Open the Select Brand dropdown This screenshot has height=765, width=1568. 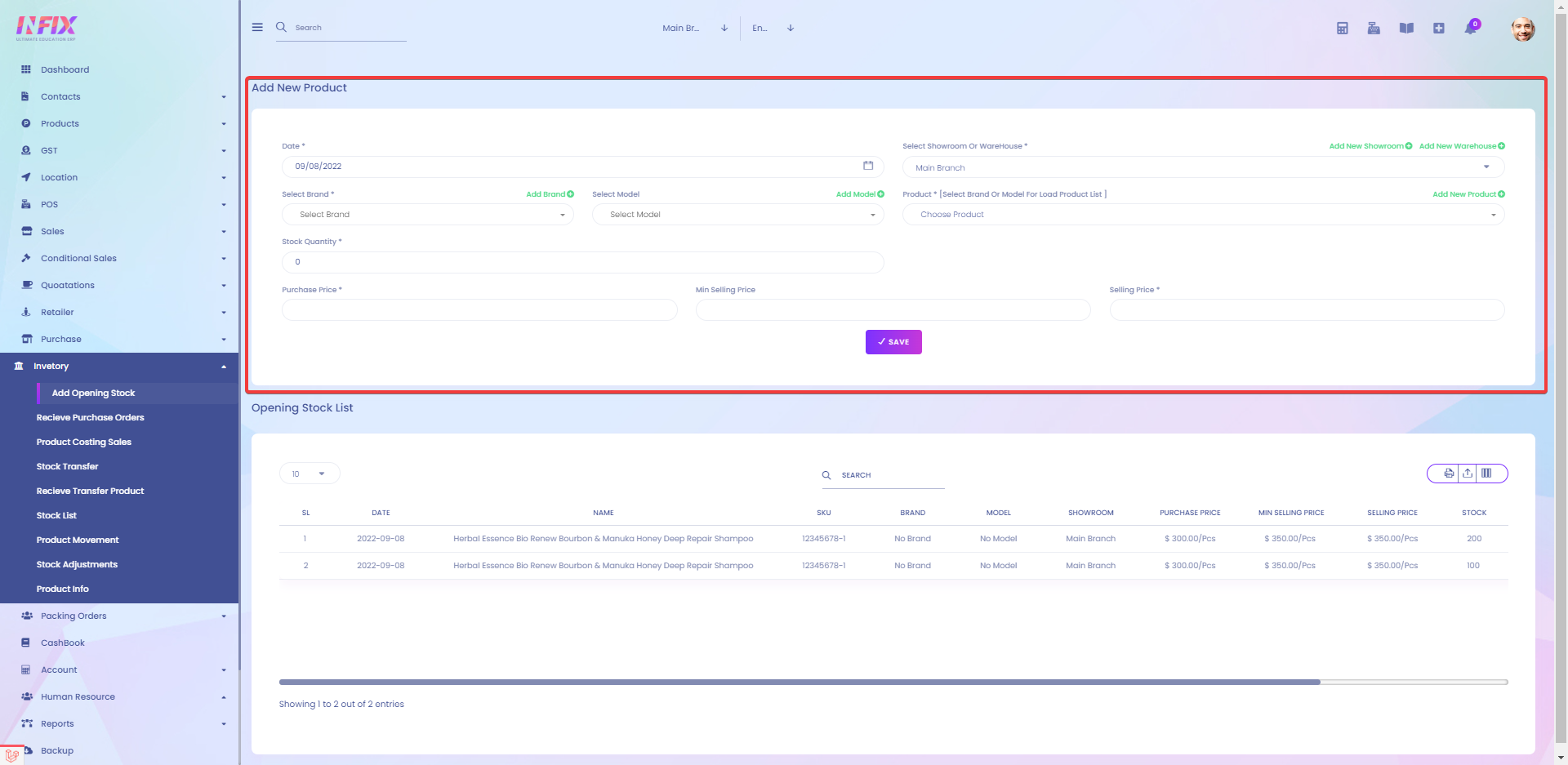point(428,215)
